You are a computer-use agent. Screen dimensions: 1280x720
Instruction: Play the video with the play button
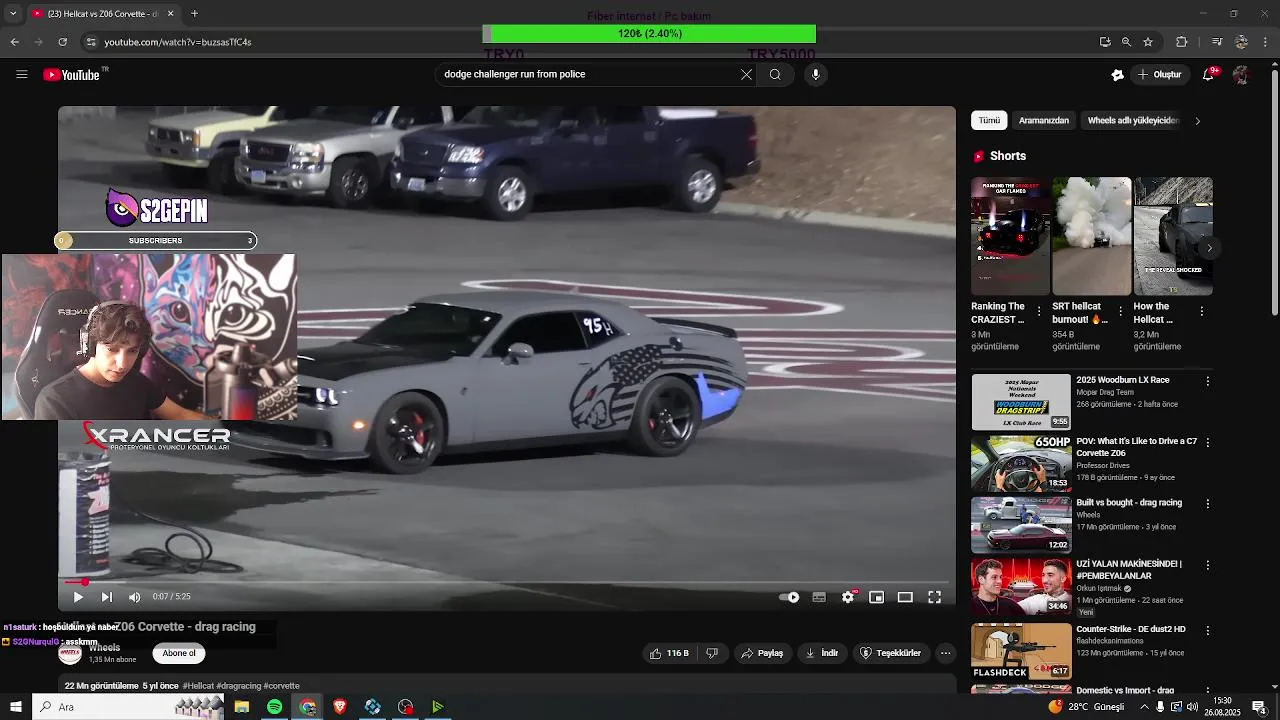78,597
